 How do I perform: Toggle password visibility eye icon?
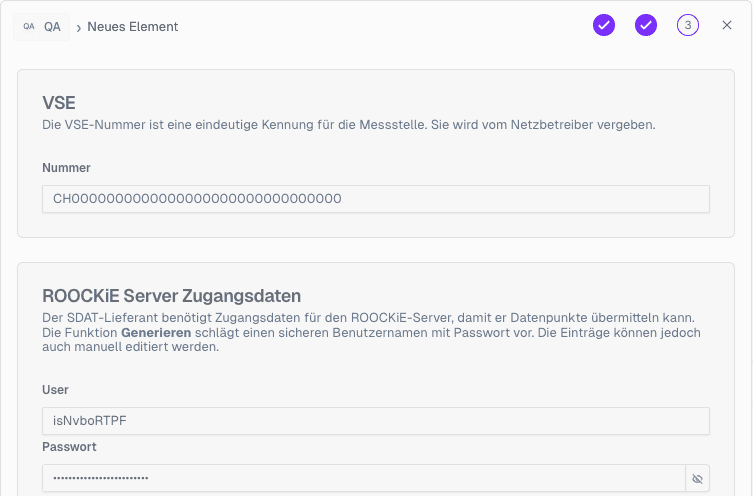click(698, 479)
